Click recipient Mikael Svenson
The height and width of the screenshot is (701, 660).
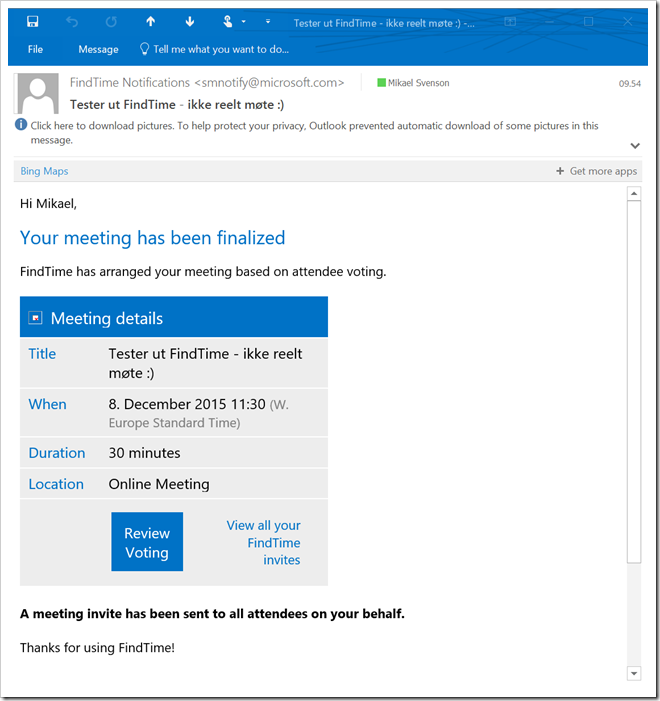419,83
